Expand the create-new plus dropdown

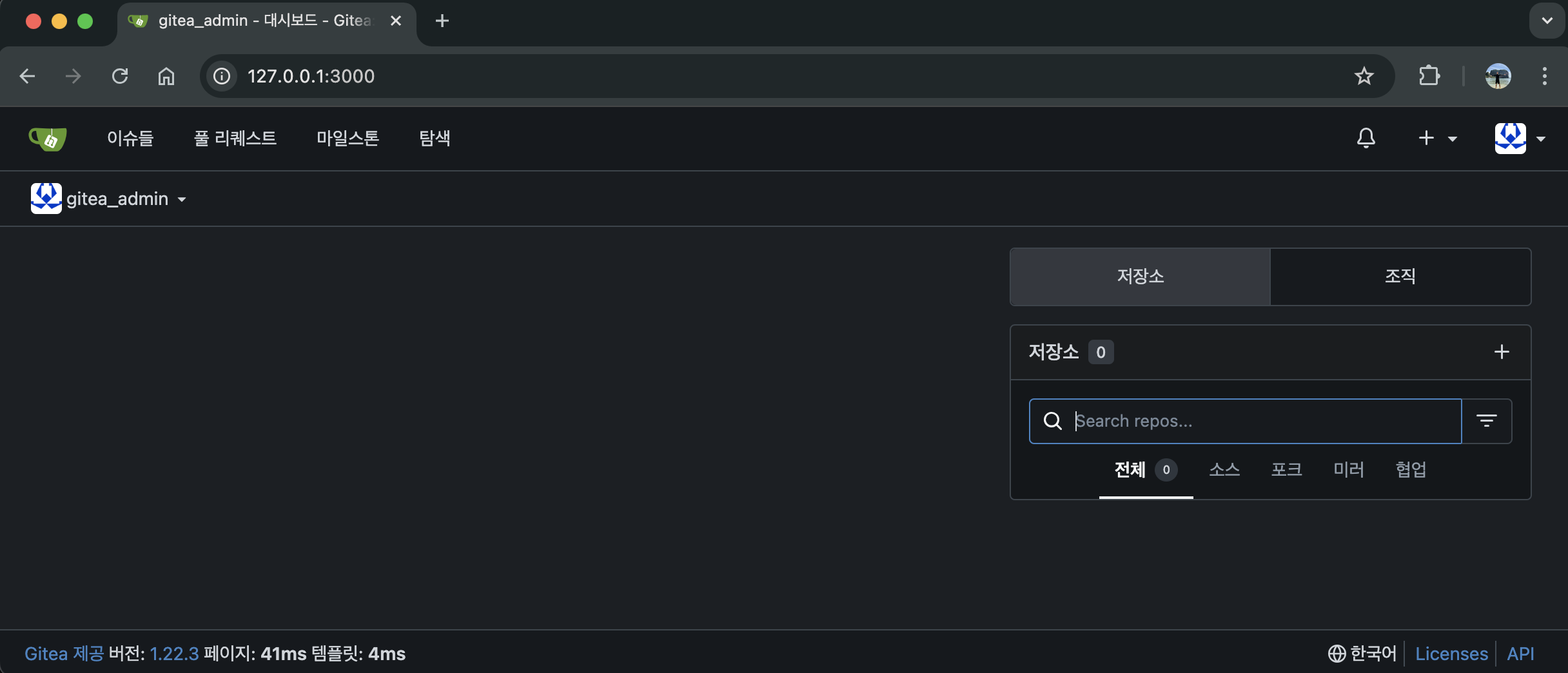[x=1438, y=138]
